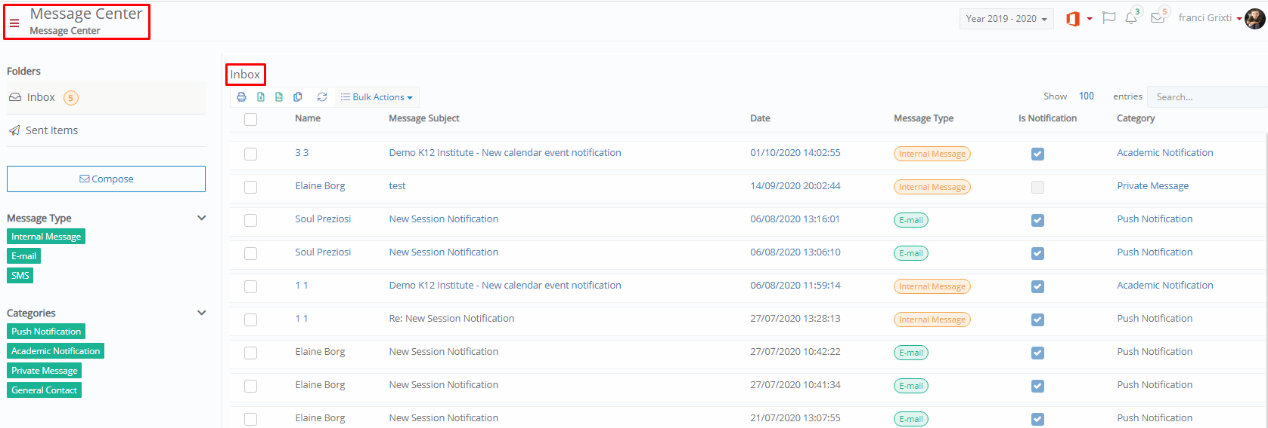Screen dimensions: 1268x428
Task: Click sender name Elaine Borg on test row
Action: (320, 186)
